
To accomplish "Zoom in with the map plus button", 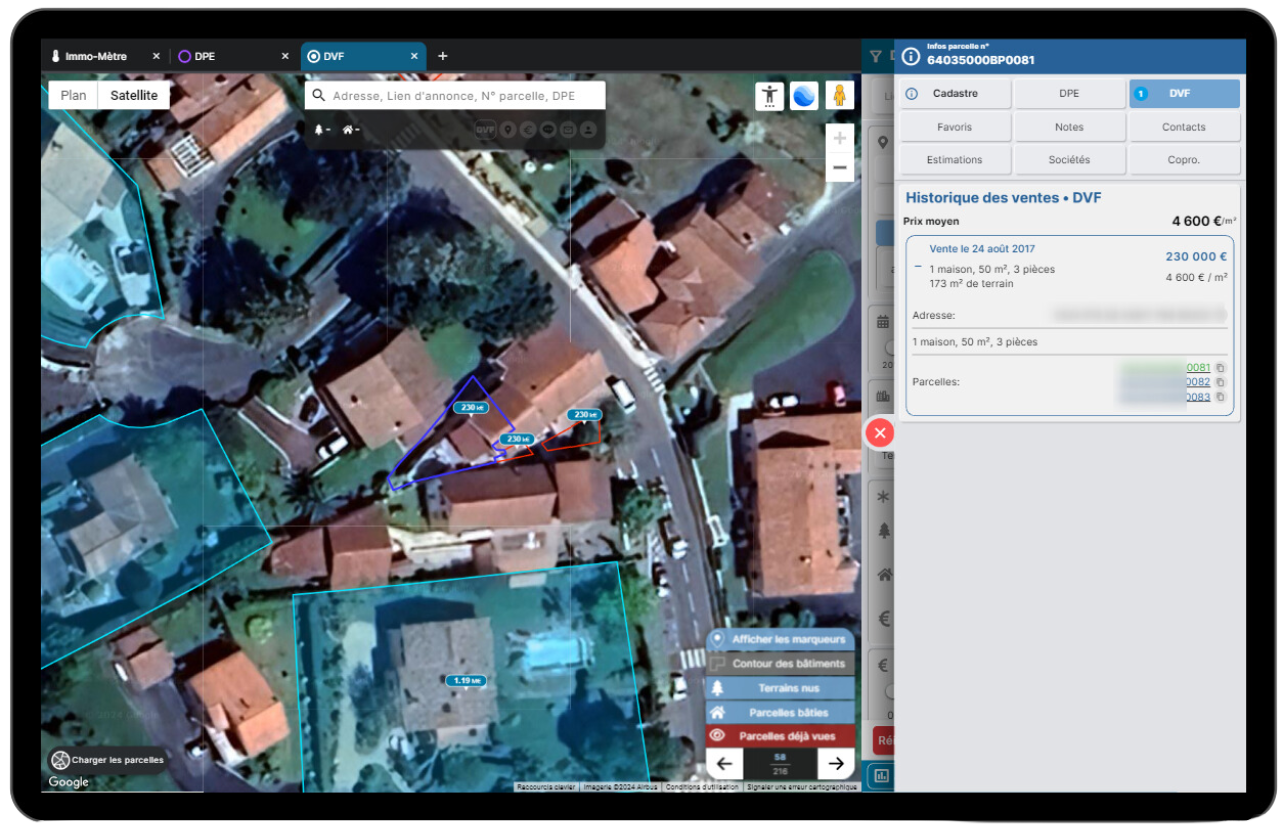I will coord(840,139).
